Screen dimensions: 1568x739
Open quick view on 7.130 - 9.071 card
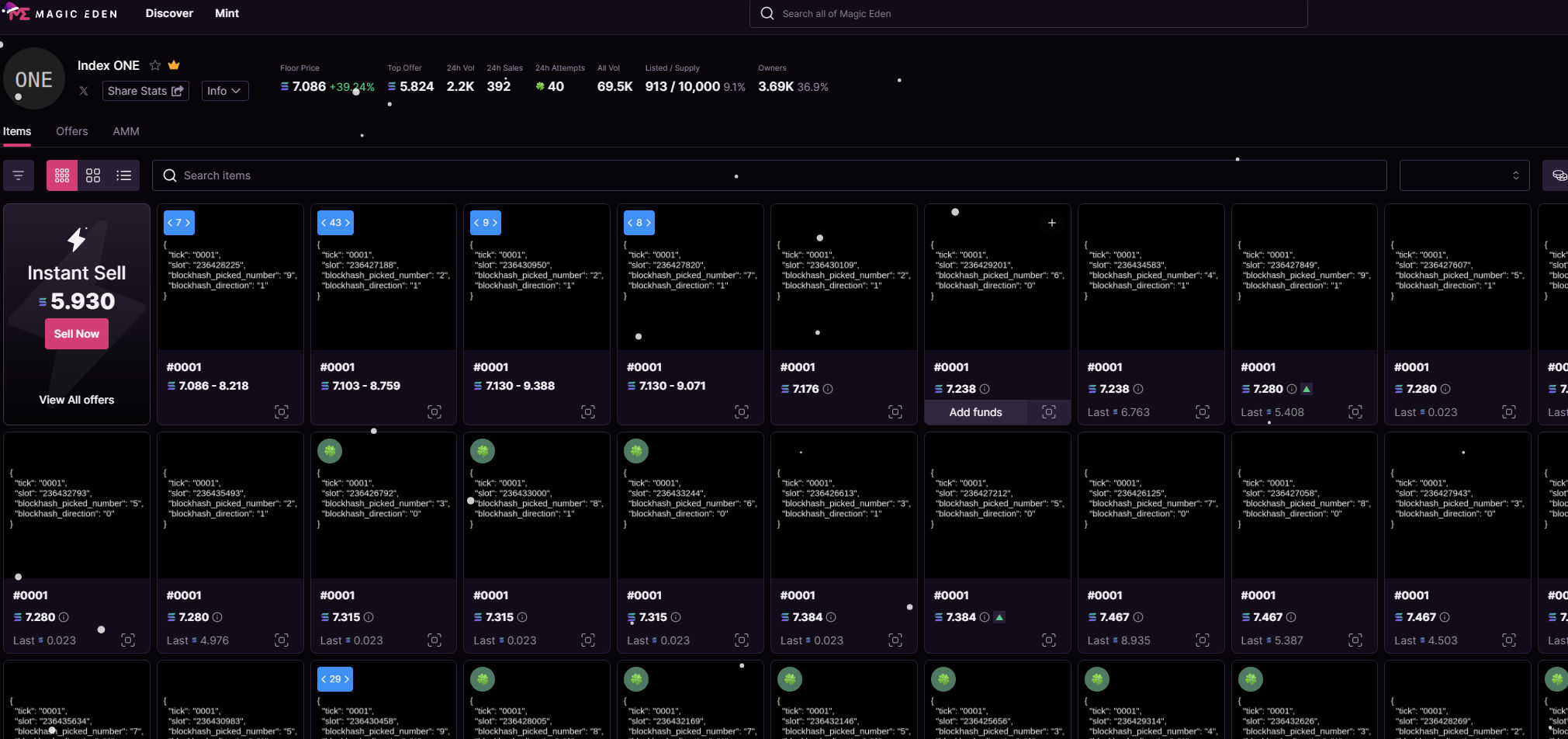tap(742, 412)
